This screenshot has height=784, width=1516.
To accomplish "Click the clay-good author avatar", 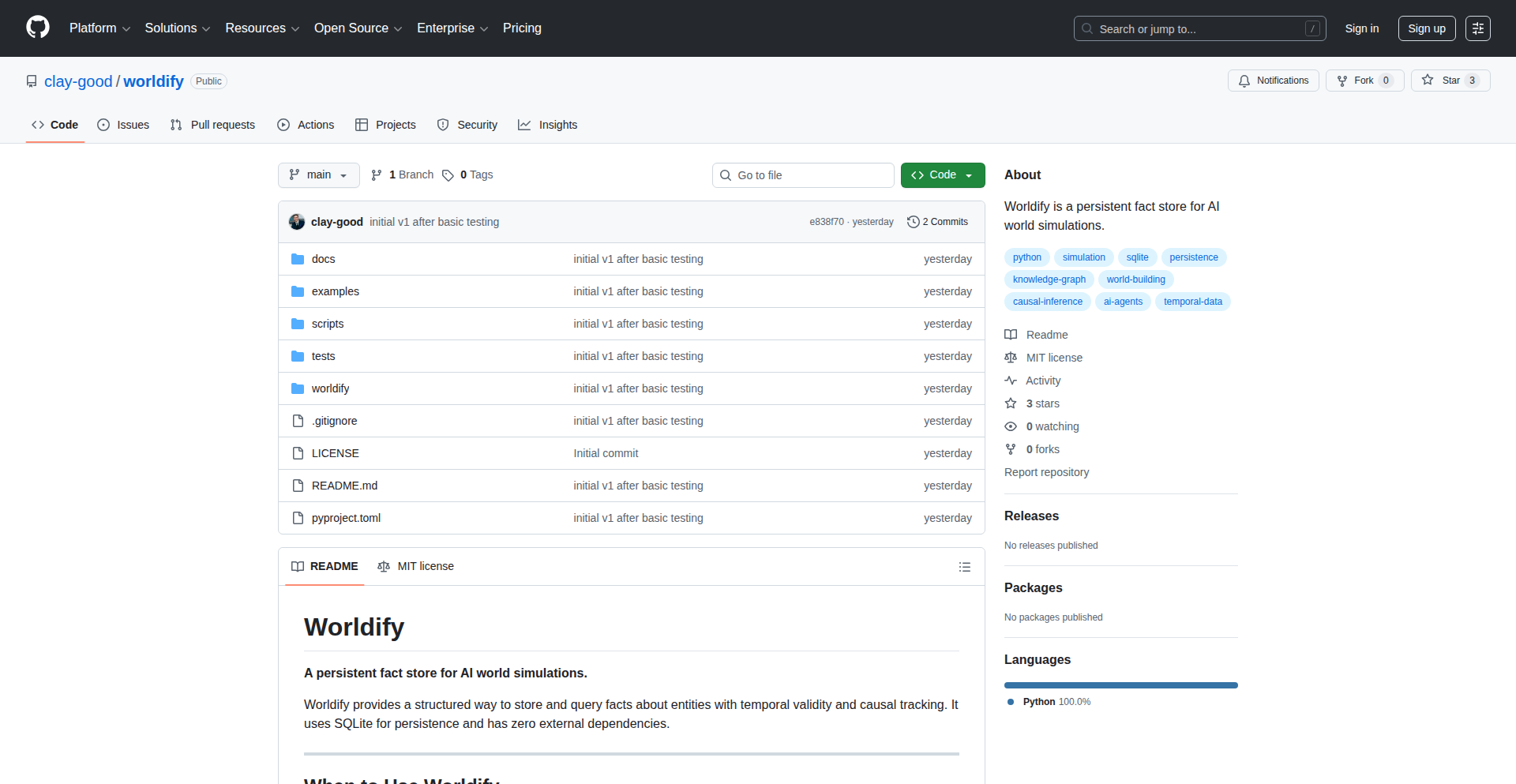I will point(297,222).
